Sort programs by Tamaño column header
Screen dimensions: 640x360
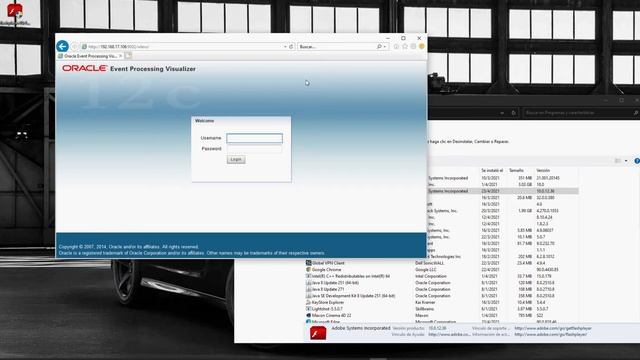click(517, 170)
